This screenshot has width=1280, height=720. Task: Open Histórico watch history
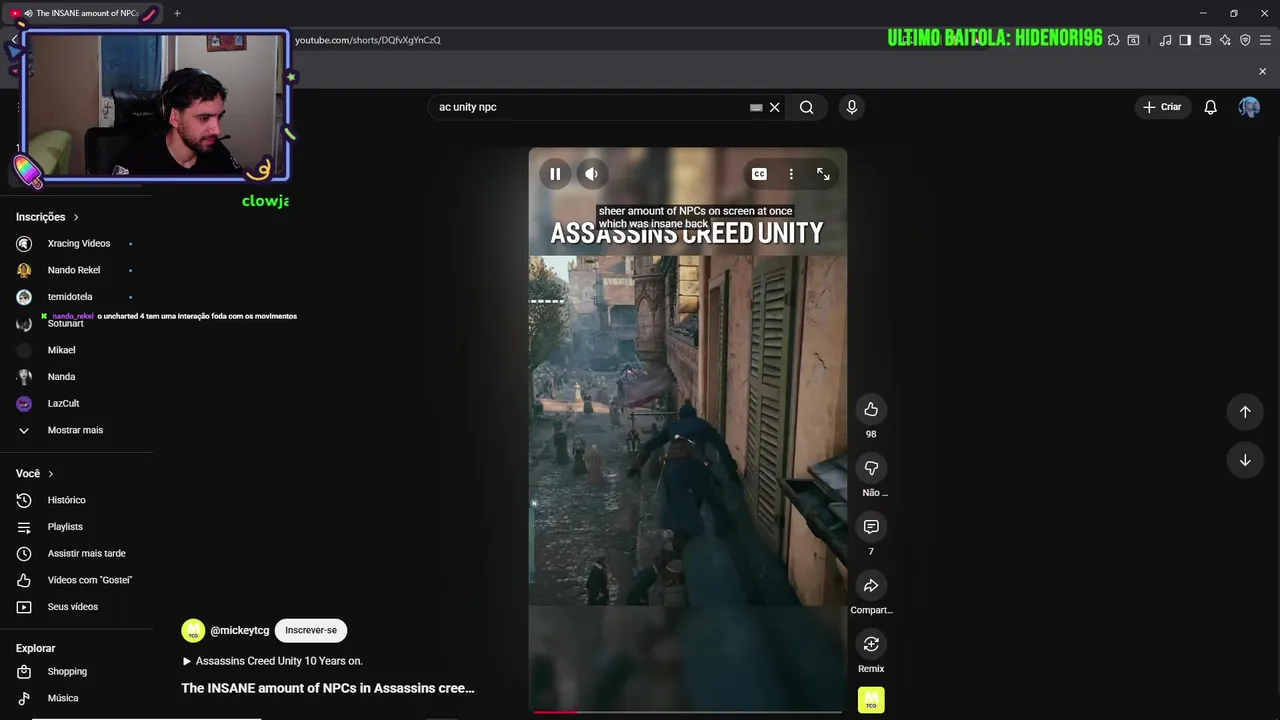[66, 500]
